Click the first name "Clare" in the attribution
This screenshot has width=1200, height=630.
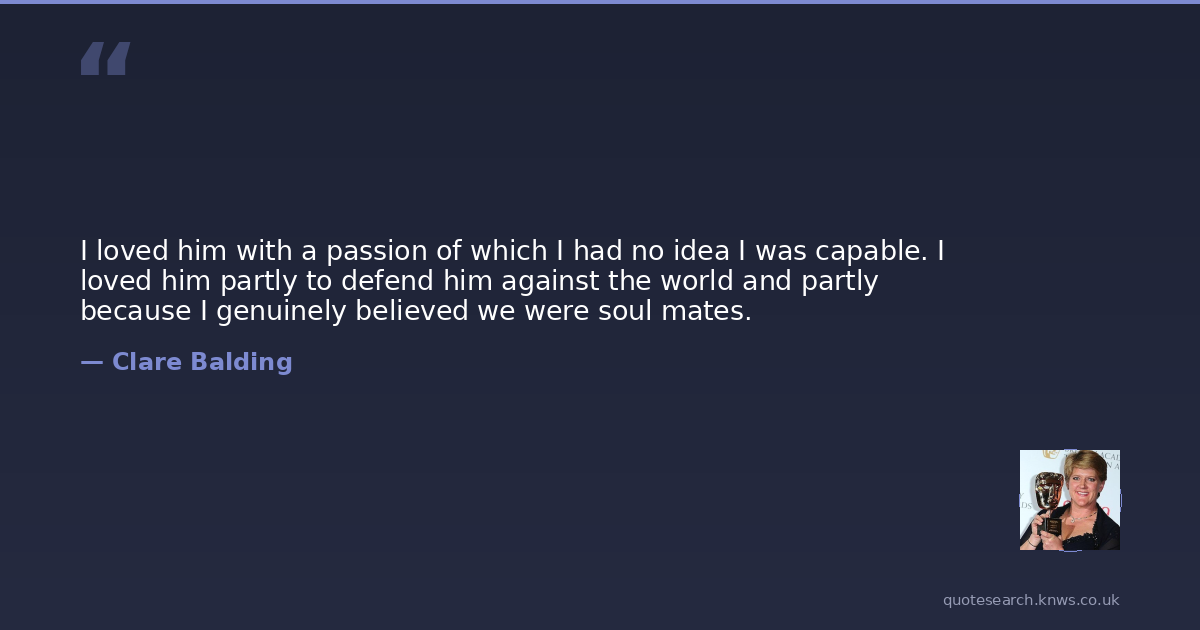click(x=145, y=362)
